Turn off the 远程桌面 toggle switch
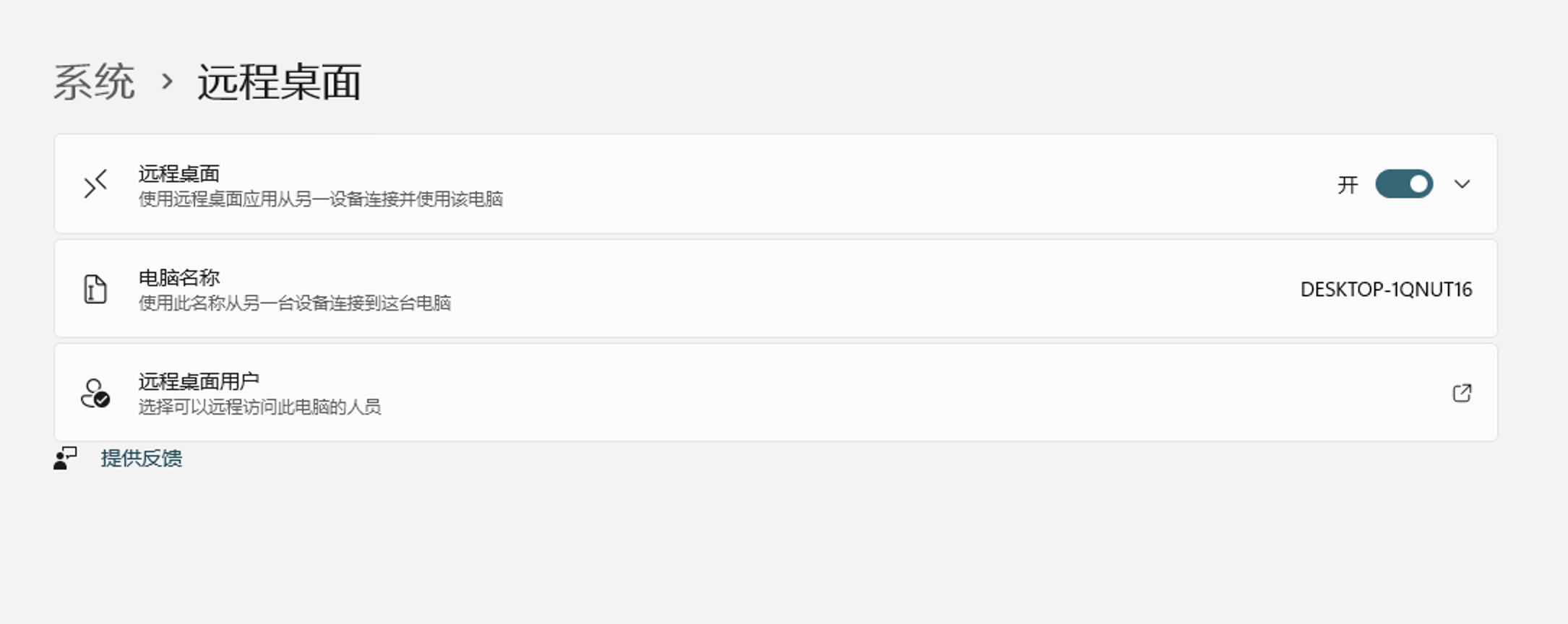The height and width of the screenshot is (624, 1568). tap(1403, 184)
